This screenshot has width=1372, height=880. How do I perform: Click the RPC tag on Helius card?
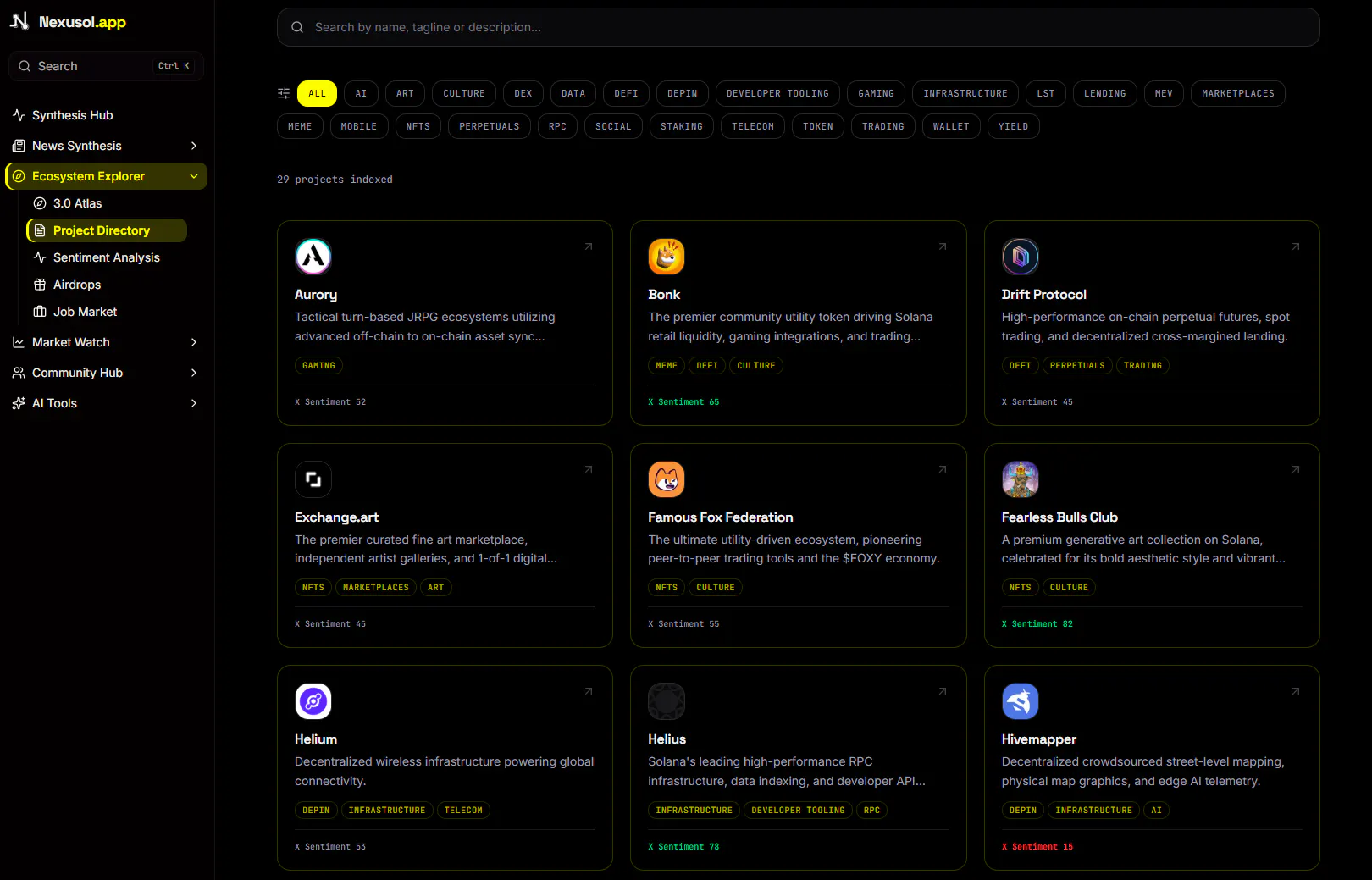871,811
